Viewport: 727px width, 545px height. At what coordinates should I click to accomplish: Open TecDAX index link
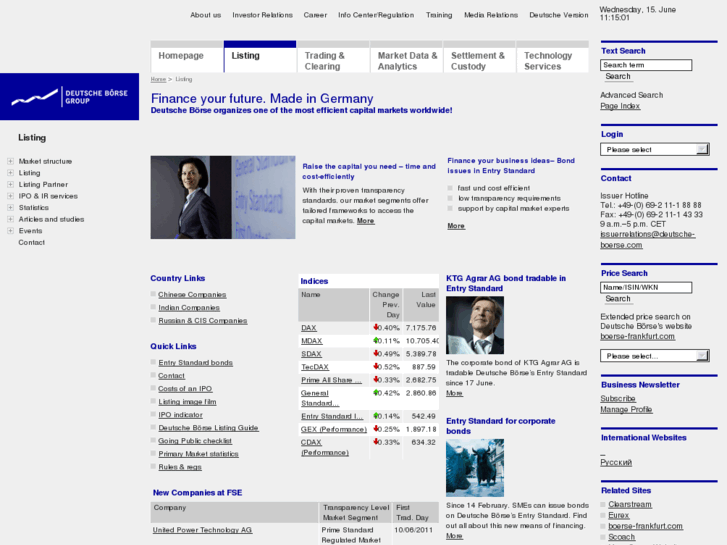315,367
